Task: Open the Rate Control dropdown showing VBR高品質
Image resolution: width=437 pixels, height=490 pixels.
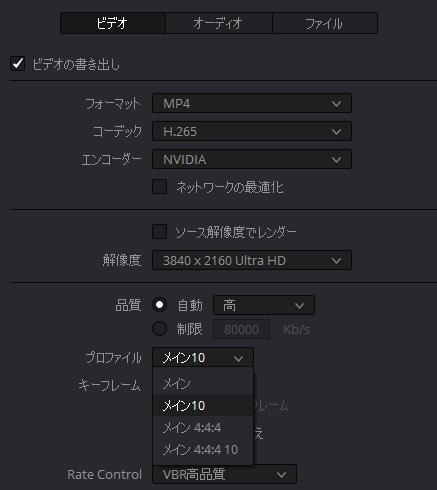Action: pyautogui.click(x=224, y=474)
